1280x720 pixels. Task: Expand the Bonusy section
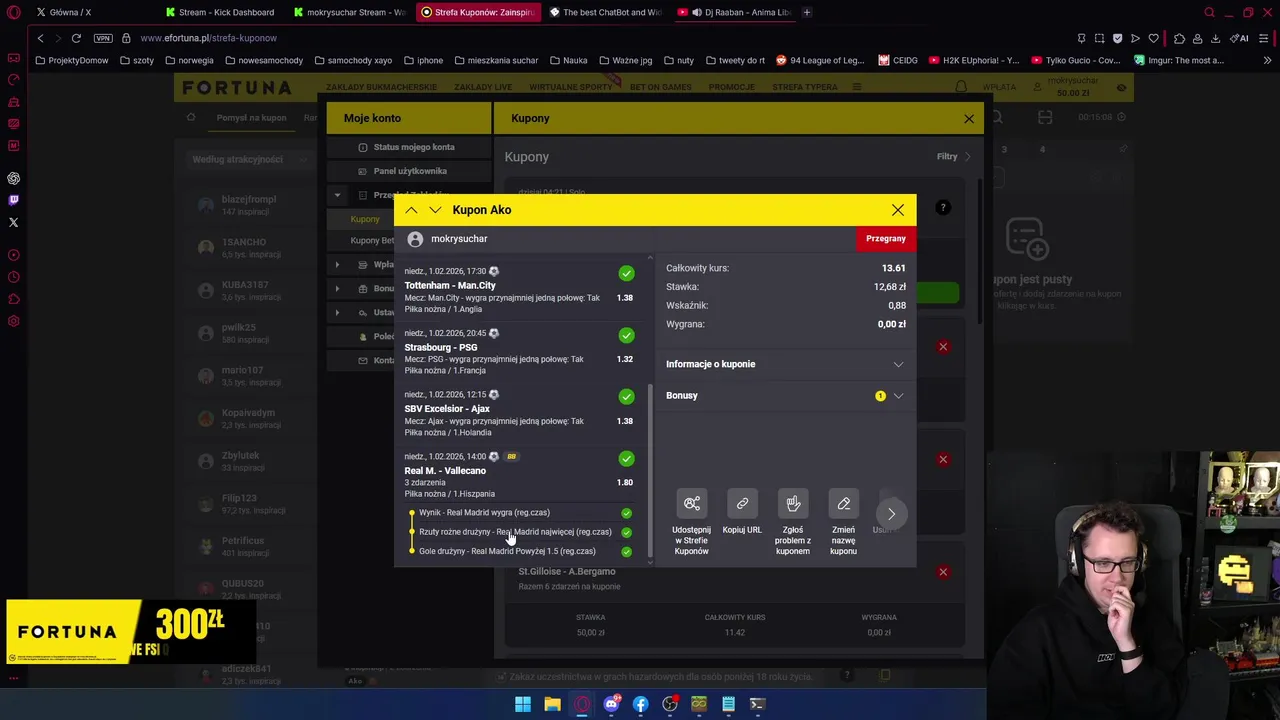785,396
